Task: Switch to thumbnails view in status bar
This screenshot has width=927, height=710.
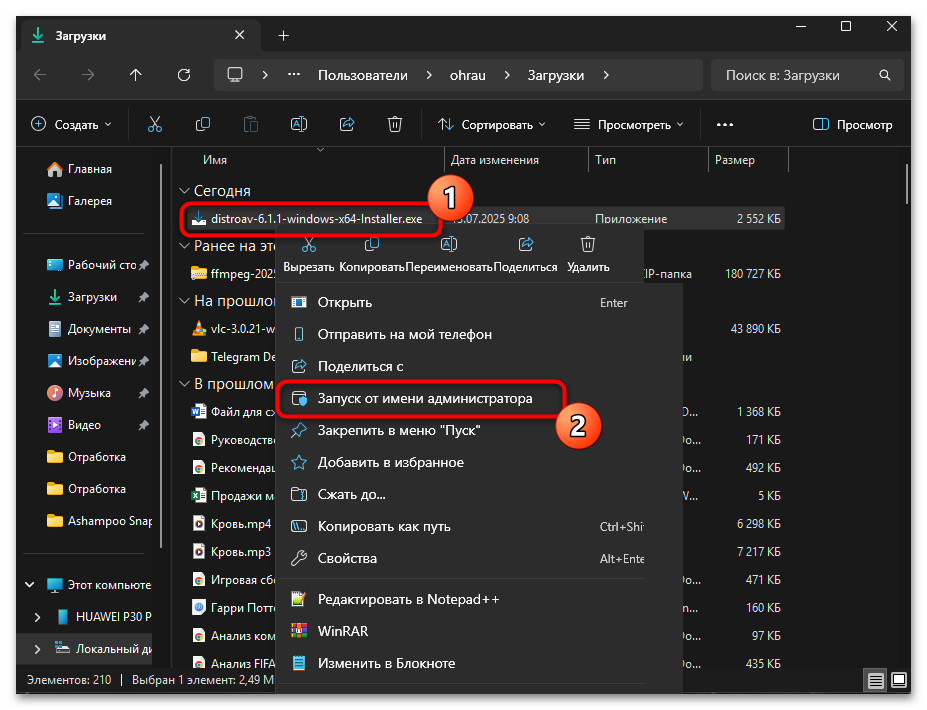Action: 898,681
